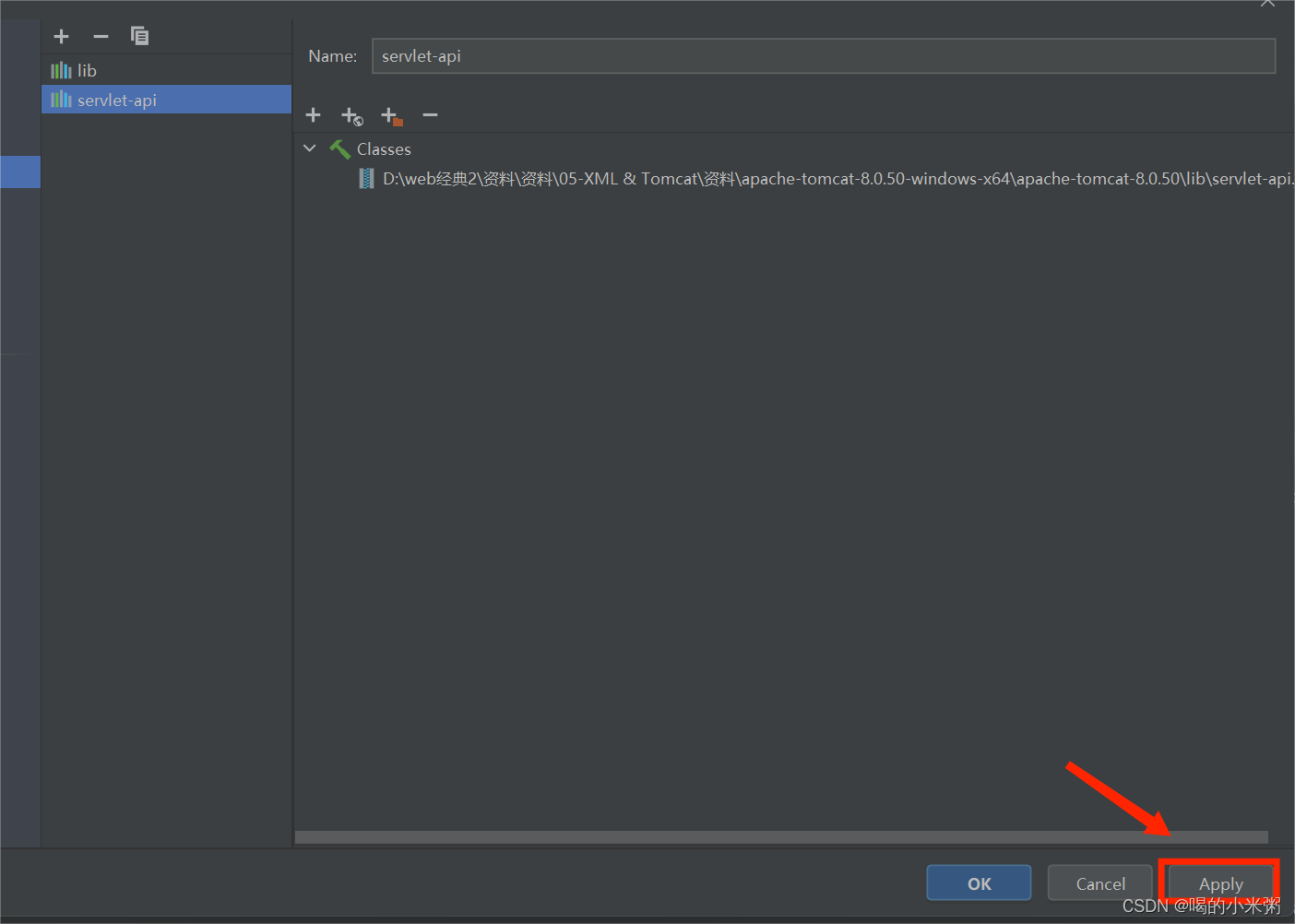Click the green hammer Classes icon

(340, 149)
